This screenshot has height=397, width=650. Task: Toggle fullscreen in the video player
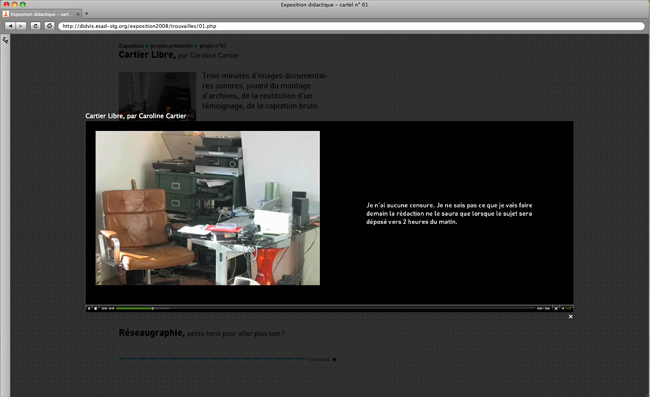pyautogui.click(x=556, y=308)
